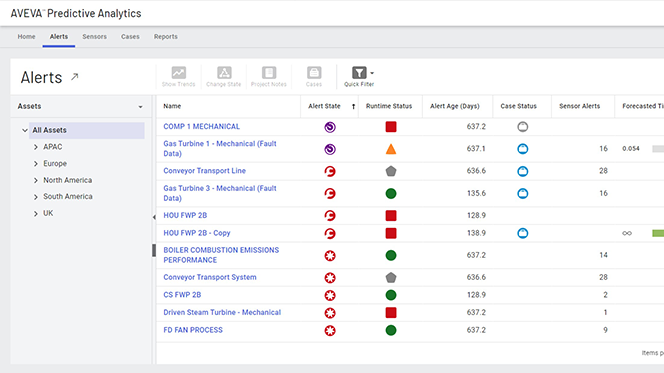664x373 pixels.
Task: Open Driven Steam Turbine - Mechanical link
Action: (222, 312)
